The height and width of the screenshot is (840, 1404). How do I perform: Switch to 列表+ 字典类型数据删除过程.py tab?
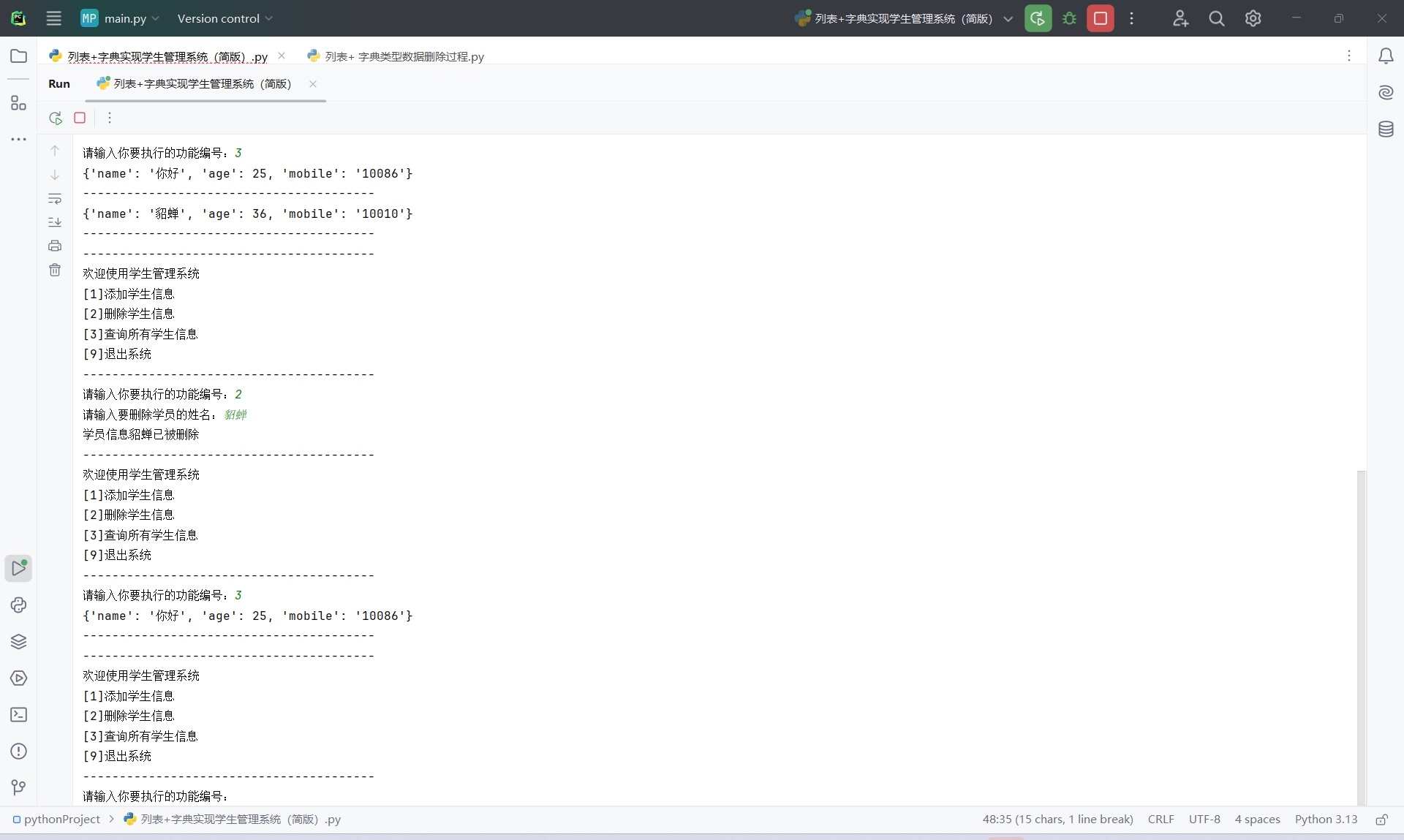coord(404,56)
